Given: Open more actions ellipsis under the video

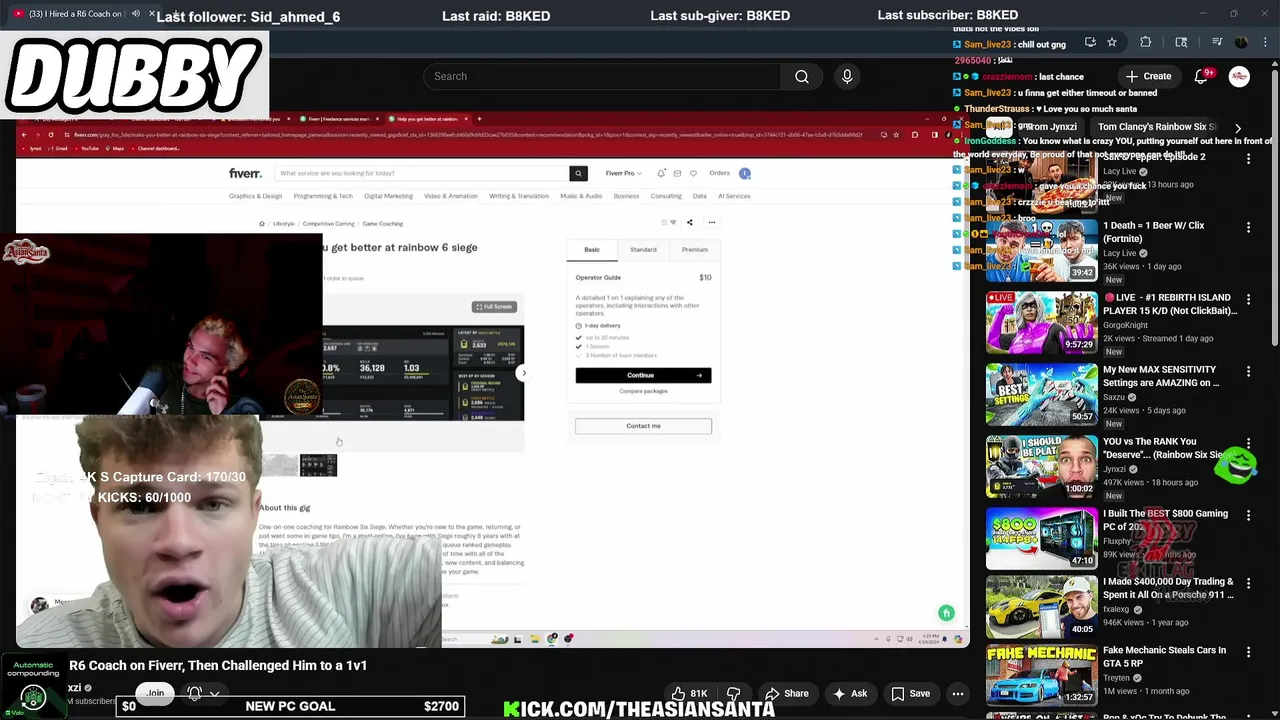Looking at the screenshot, I should [x=958, y=693].
